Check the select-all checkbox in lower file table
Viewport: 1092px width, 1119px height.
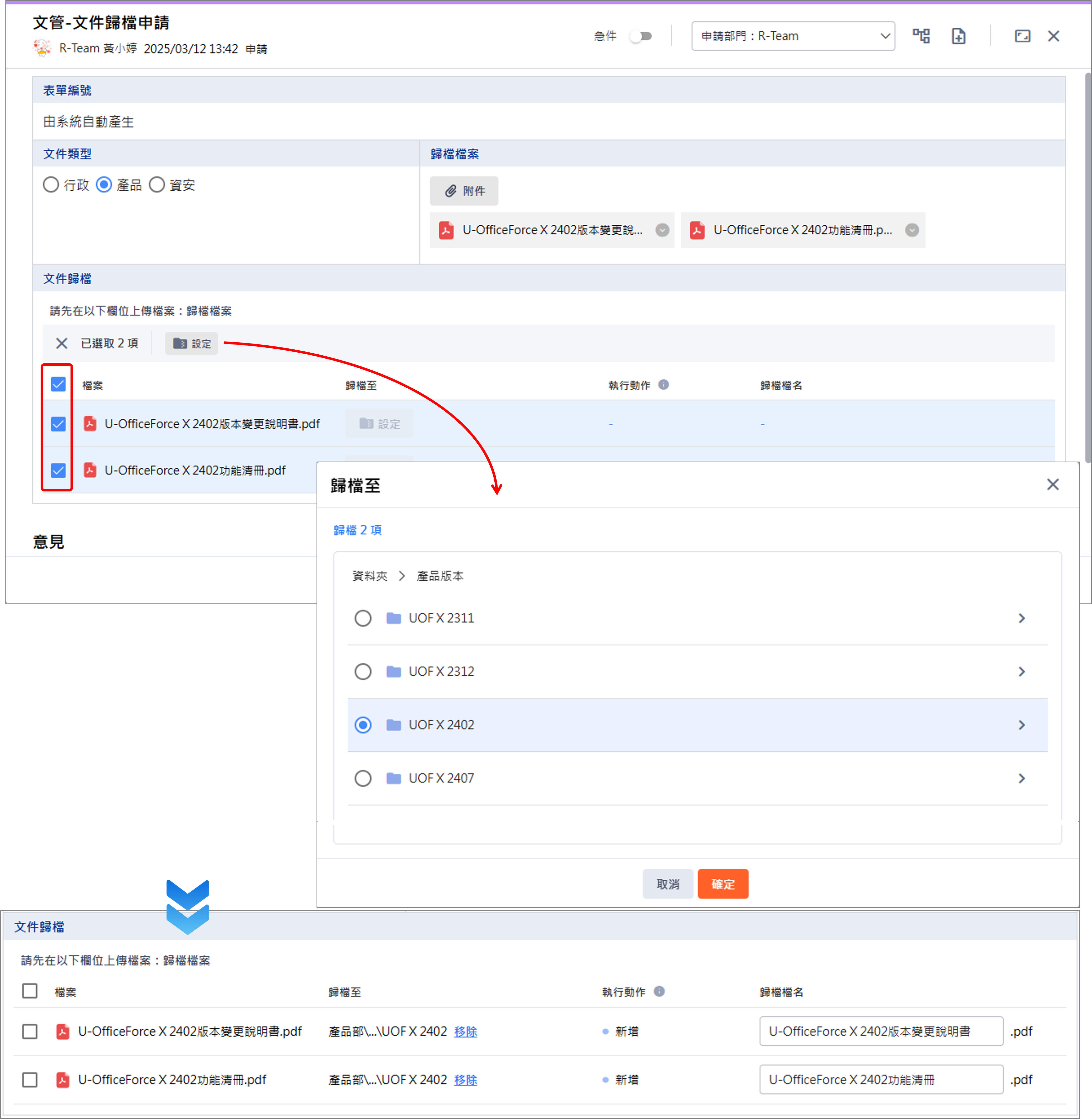[30, 991]
